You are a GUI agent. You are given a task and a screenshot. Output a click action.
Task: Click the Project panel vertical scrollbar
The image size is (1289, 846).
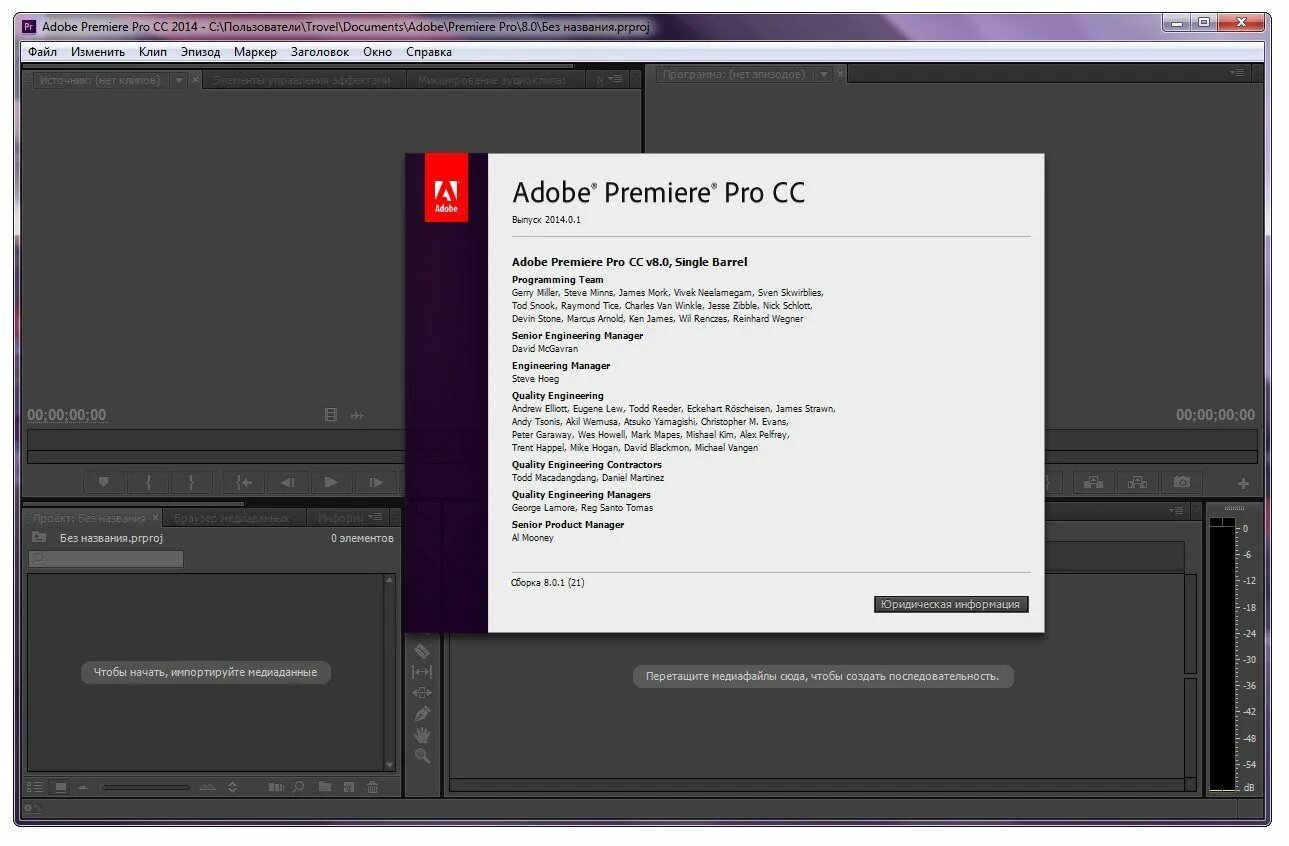[x=390, y=671]
